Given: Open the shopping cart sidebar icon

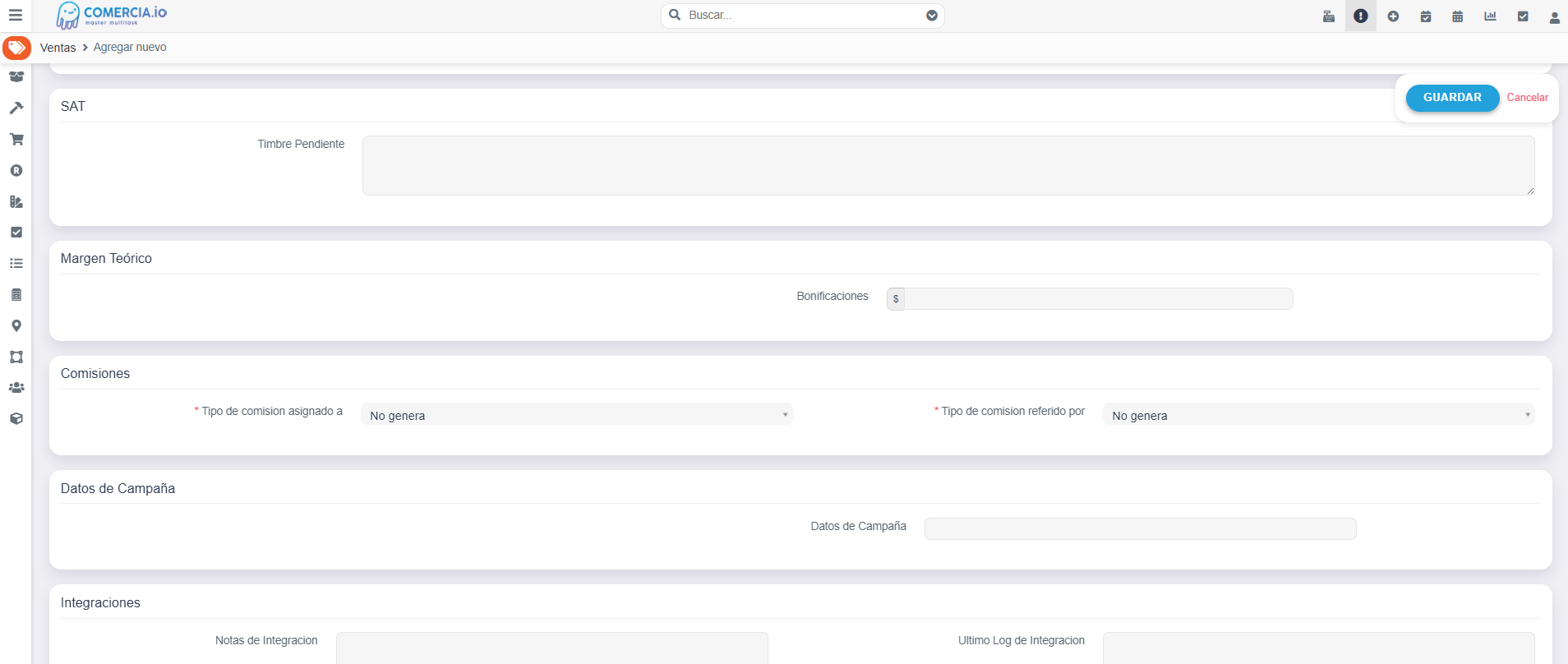Looking at the screenshot, I should pos(16,139).
